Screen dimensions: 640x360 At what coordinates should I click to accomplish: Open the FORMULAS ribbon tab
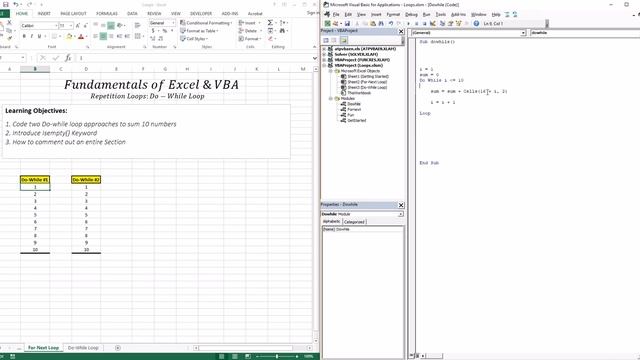pyautogui.click(x=107, y=13)
